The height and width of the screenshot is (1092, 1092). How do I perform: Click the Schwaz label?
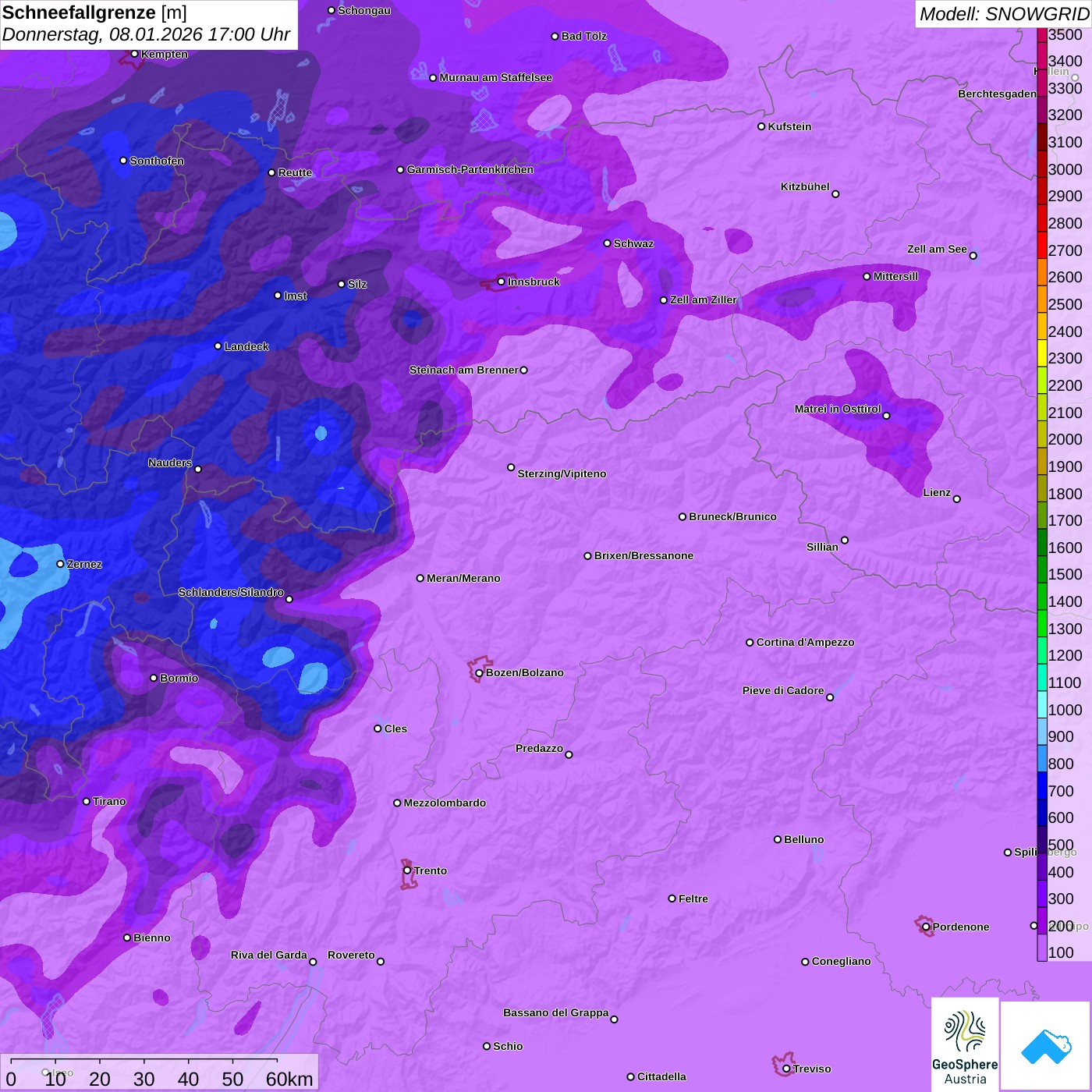tap(634, 243)
